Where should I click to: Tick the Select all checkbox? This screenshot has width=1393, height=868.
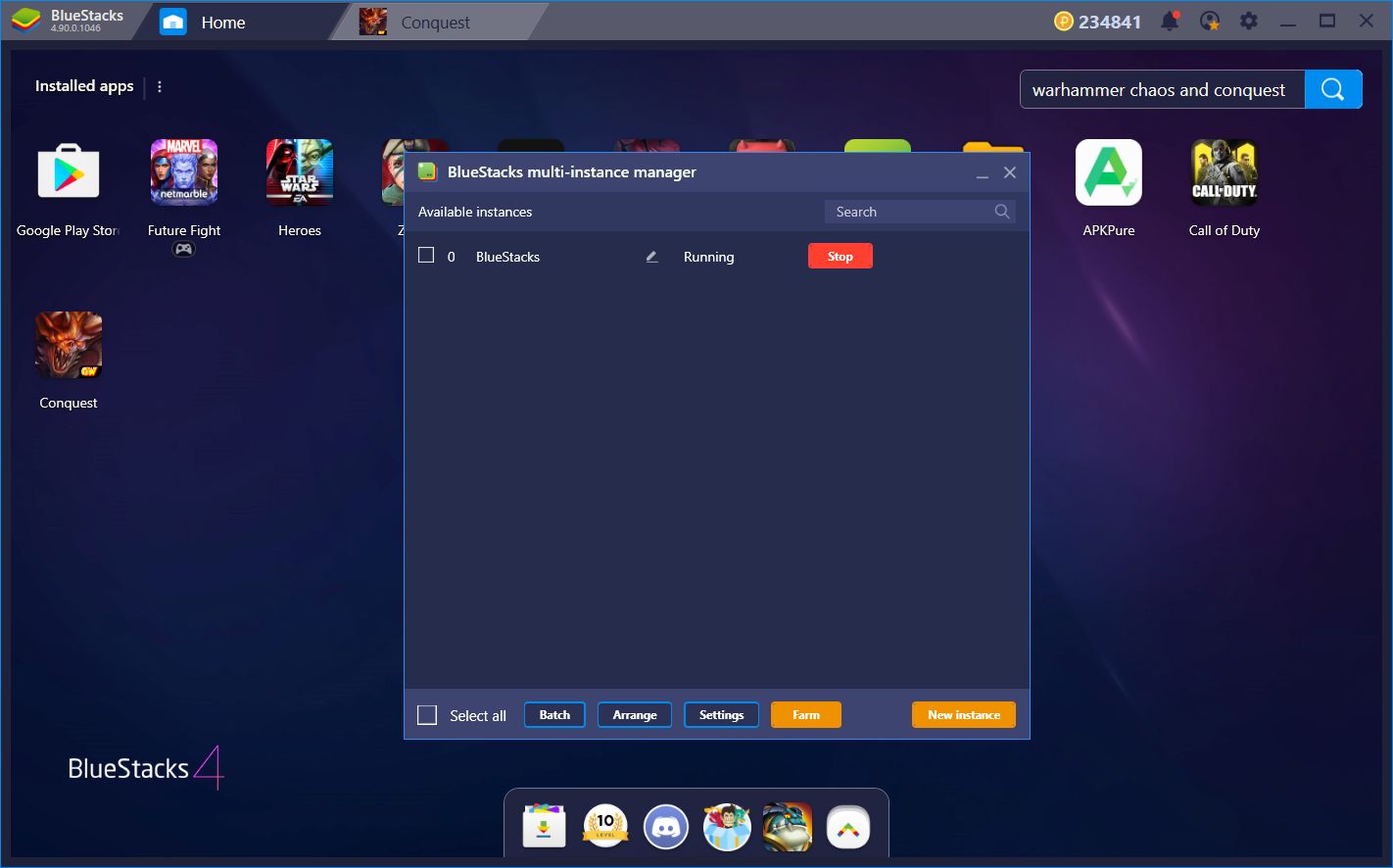click(x=427, y=715)
